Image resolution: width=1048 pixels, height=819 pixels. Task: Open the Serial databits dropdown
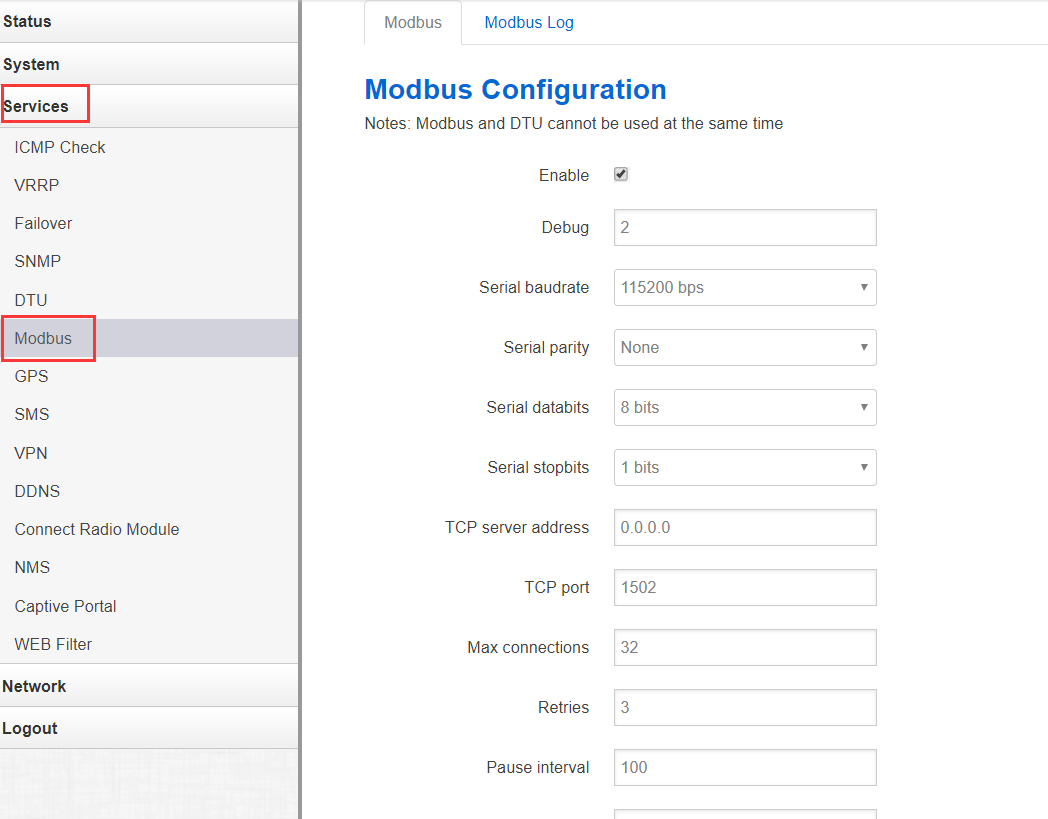pos(745,407)
